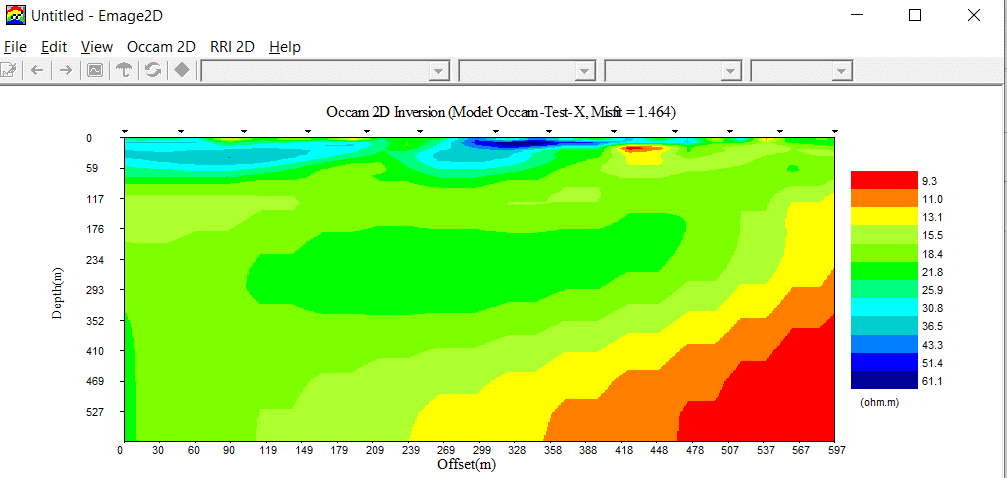Open the File menu
The height and width of the screenshot is (478, 1007).
pos(15,47)
